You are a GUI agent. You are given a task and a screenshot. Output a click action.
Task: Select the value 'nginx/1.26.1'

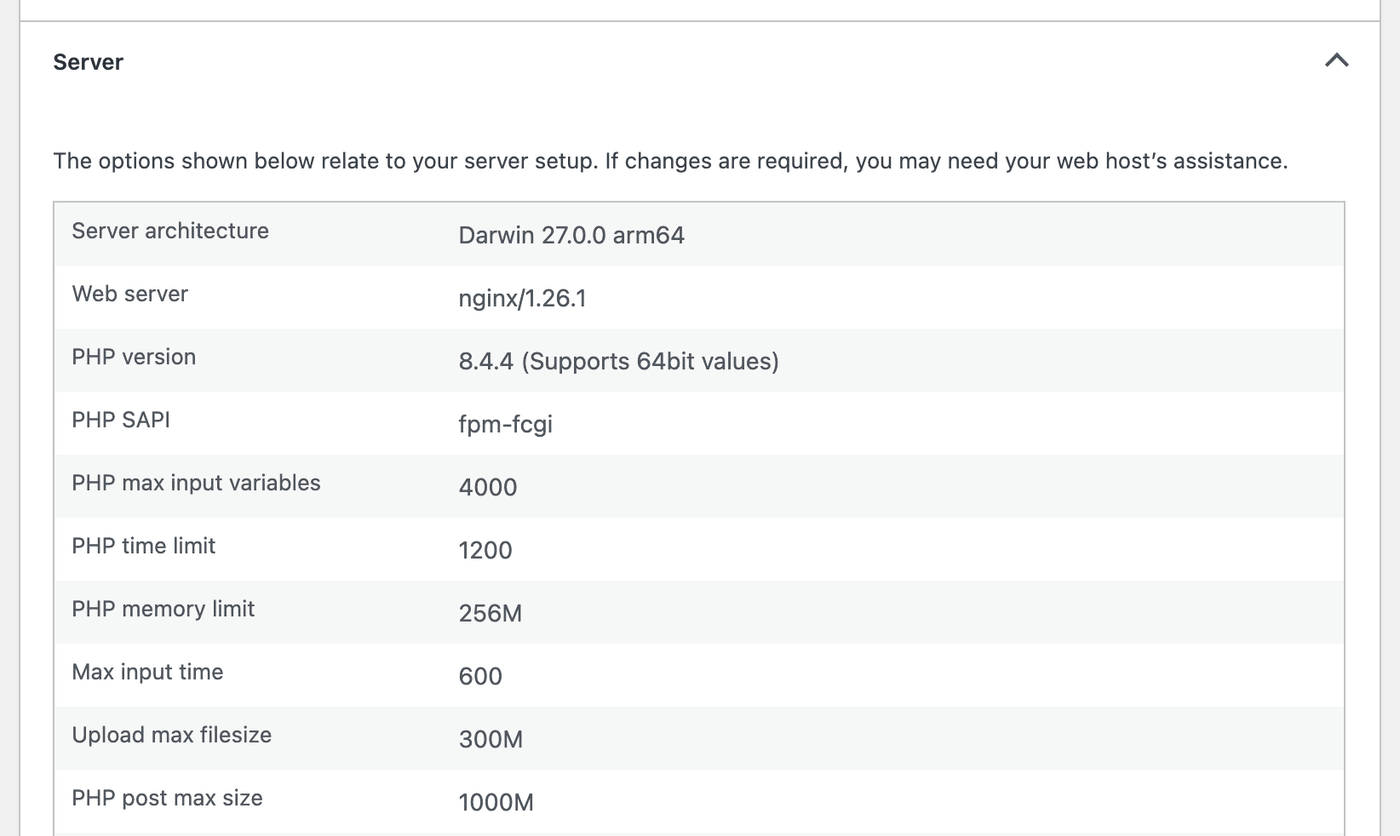click(522, 298)
